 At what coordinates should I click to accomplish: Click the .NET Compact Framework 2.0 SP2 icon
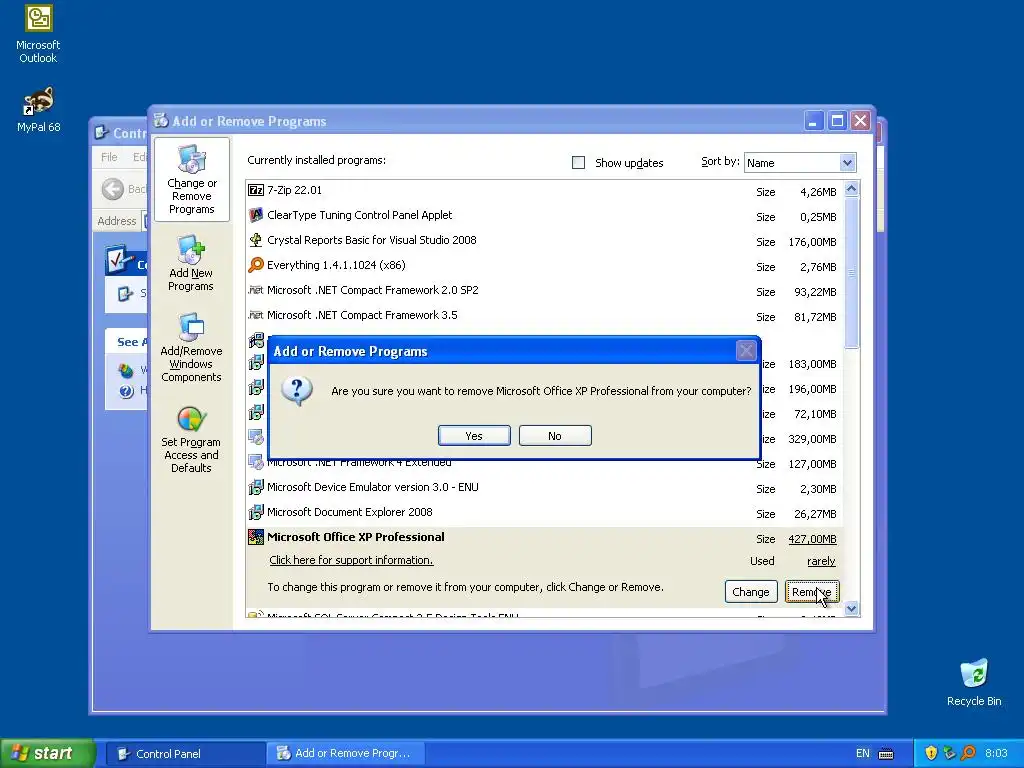(x=256, y=290)
